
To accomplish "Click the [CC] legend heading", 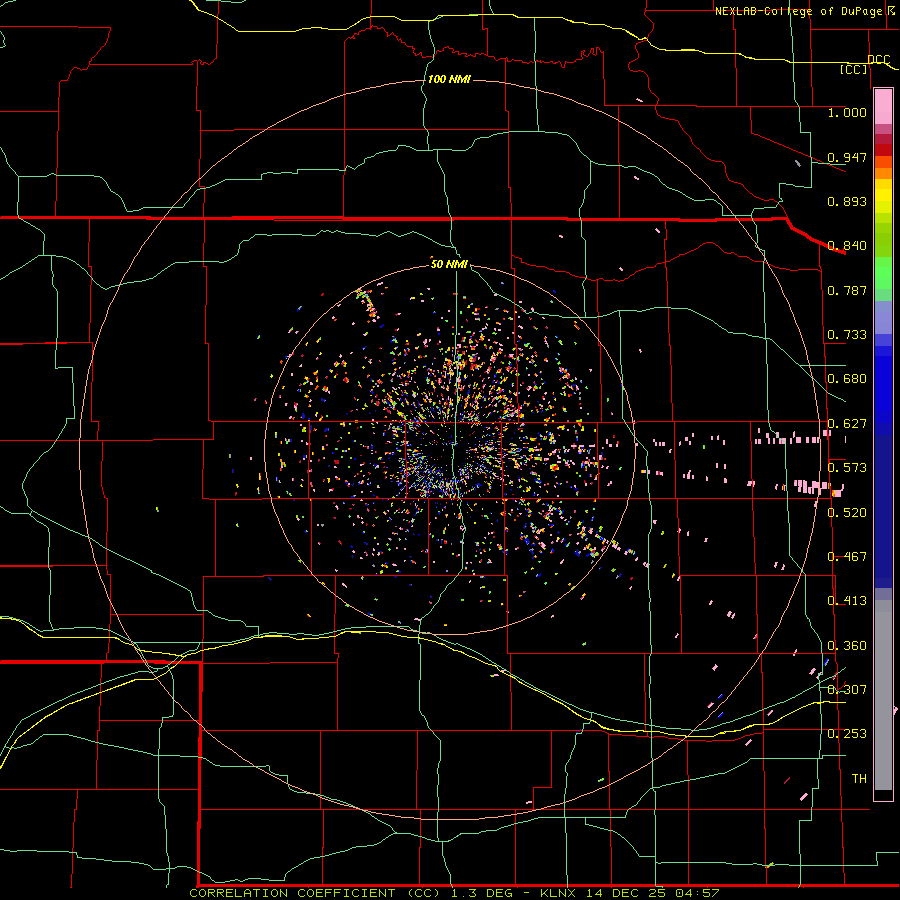I will point(854,69).
